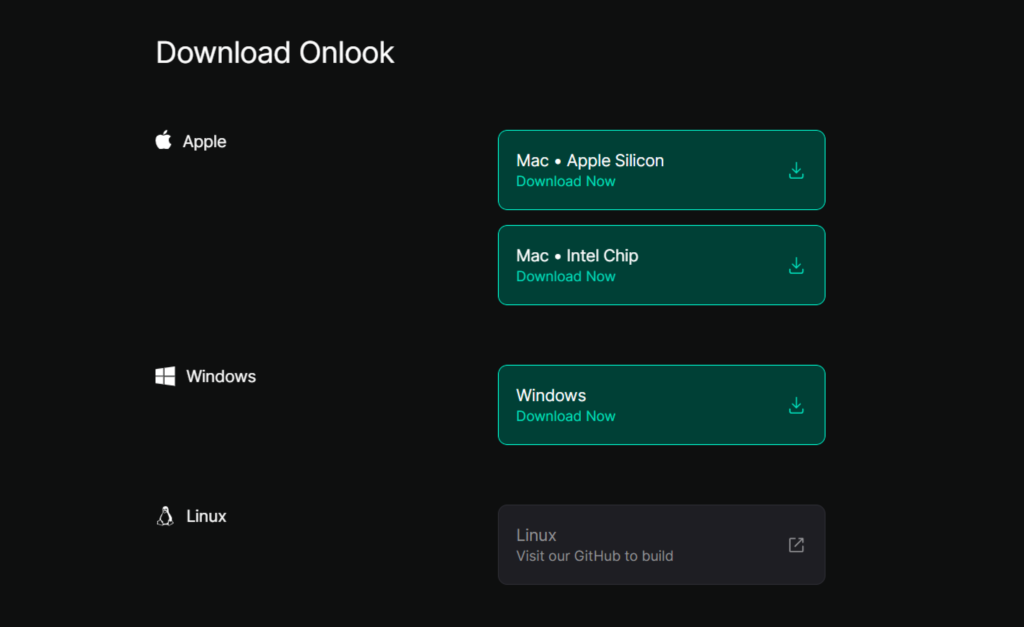Click the 'Mac • Apple Silicon' card title
Viewport: 1024px width, 627px height.
[x=590, y=161]
